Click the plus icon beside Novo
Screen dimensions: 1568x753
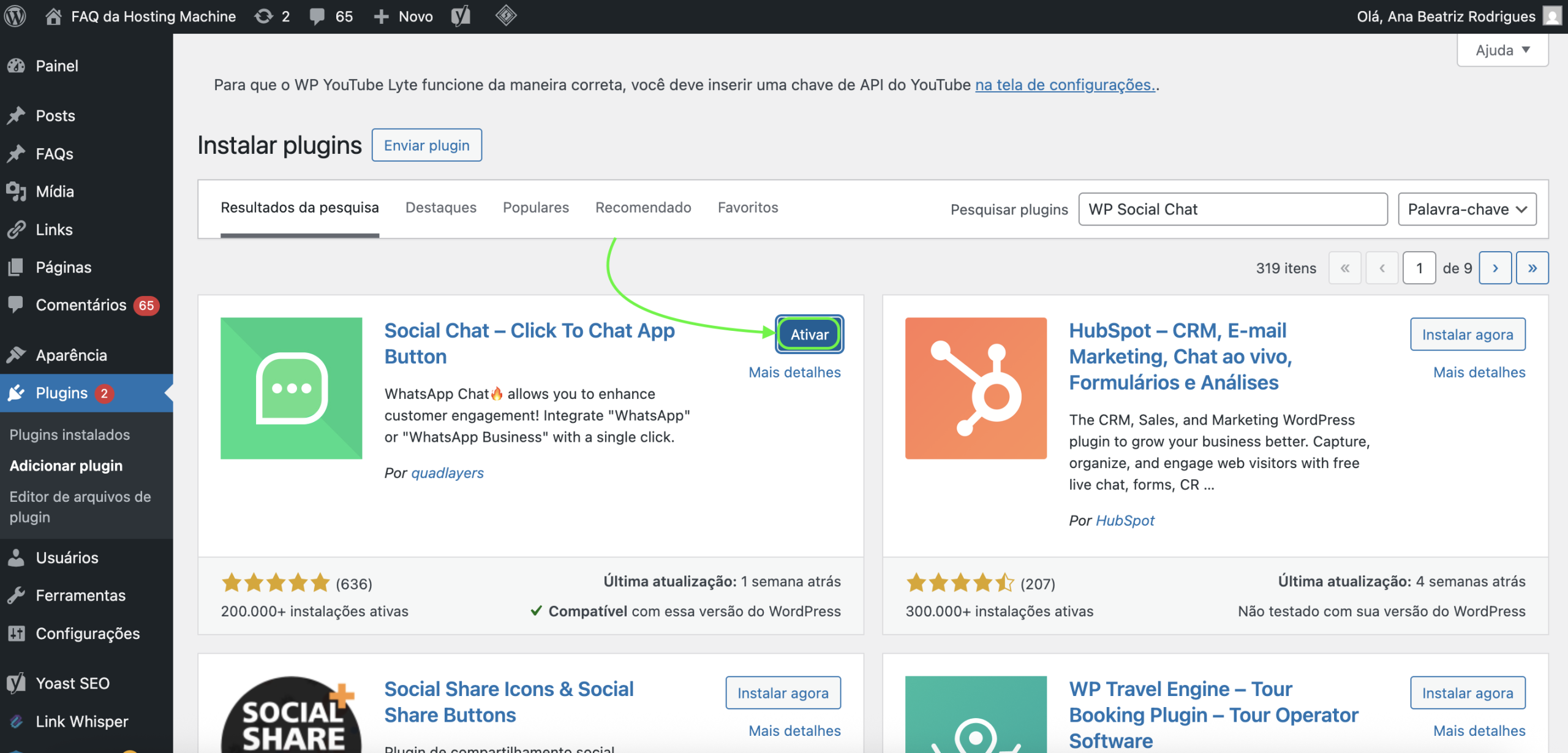pyautogui.click(x=381, y=17)
